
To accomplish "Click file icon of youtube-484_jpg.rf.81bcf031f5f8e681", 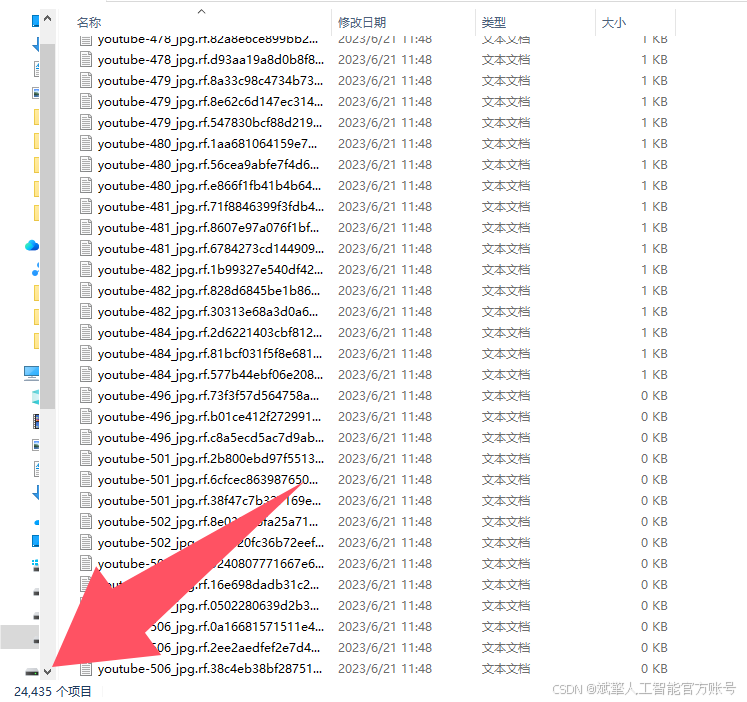I will 86,353.
